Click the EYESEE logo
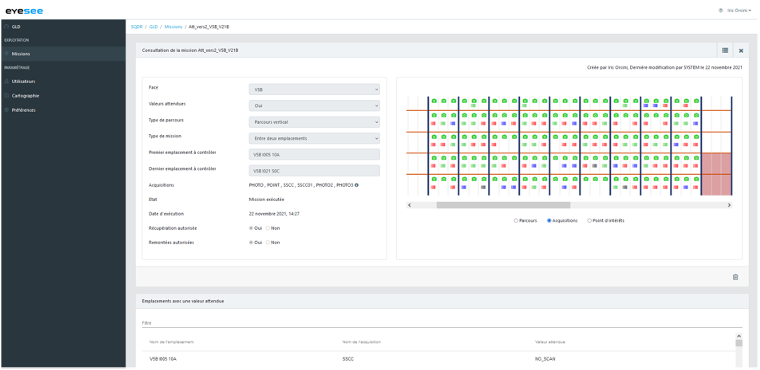760x370 pixels. [24, 11]
